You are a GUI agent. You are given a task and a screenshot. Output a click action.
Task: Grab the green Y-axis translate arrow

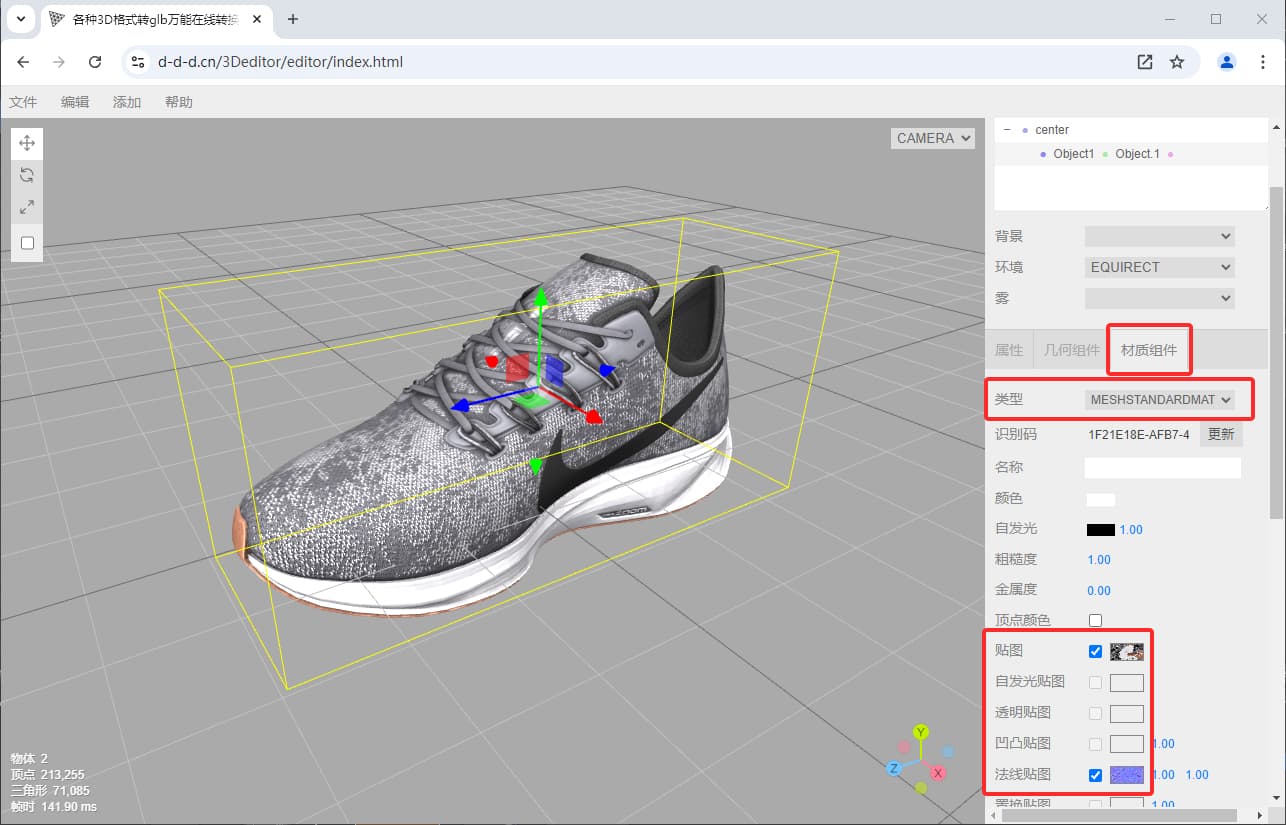(540, 298)
